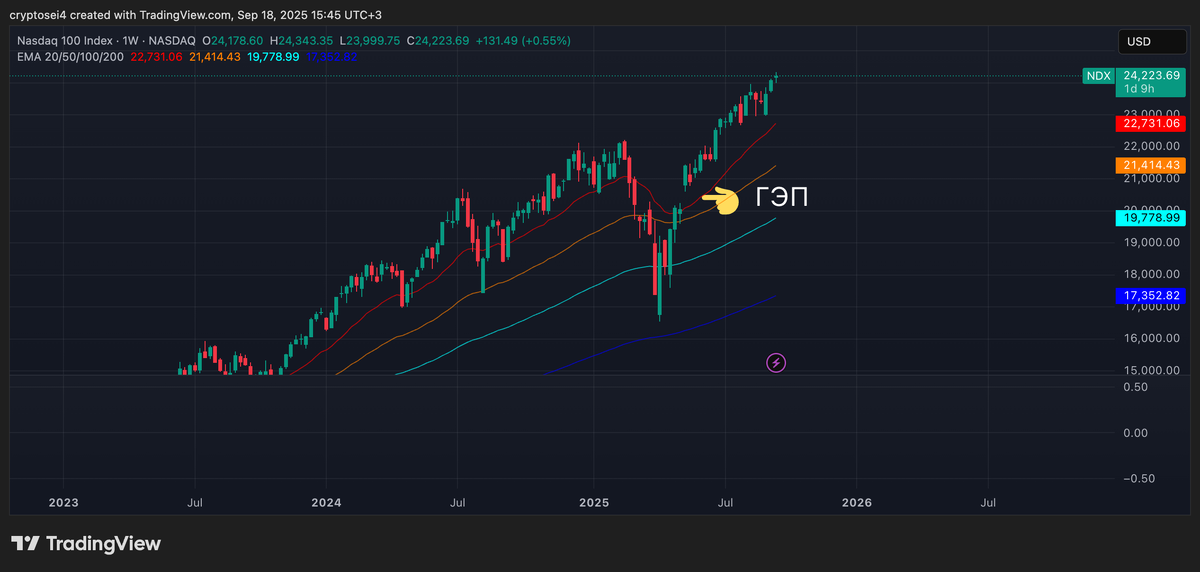Click the 0.50 lower pane axis tick
Image resolution: width=1200 pixels, height=572 pixels.
pos(1134,387)
